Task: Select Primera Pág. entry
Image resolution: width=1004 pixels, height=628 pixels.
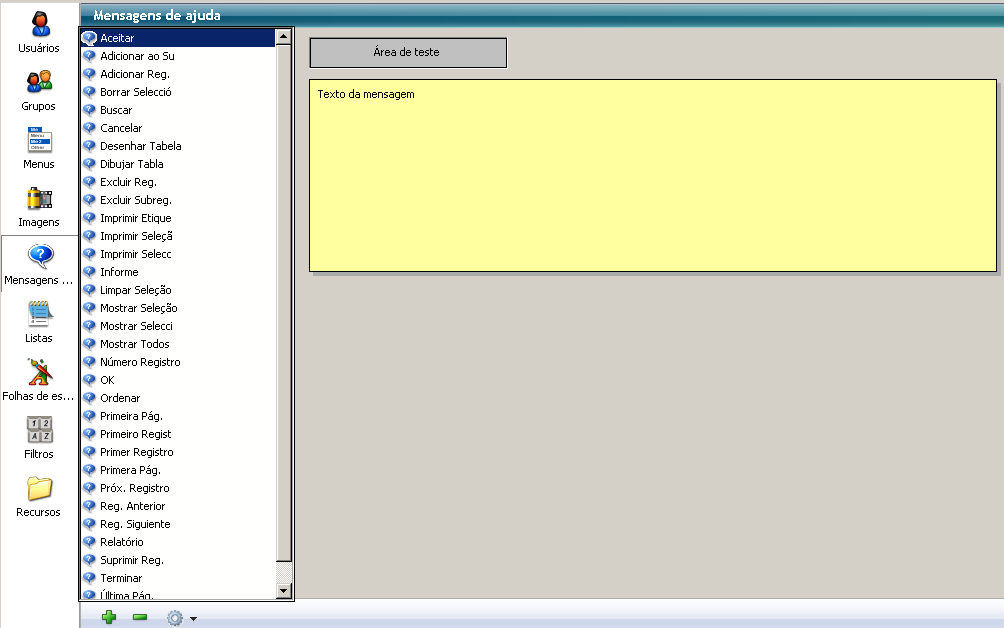Action: [x=178, y=470]
